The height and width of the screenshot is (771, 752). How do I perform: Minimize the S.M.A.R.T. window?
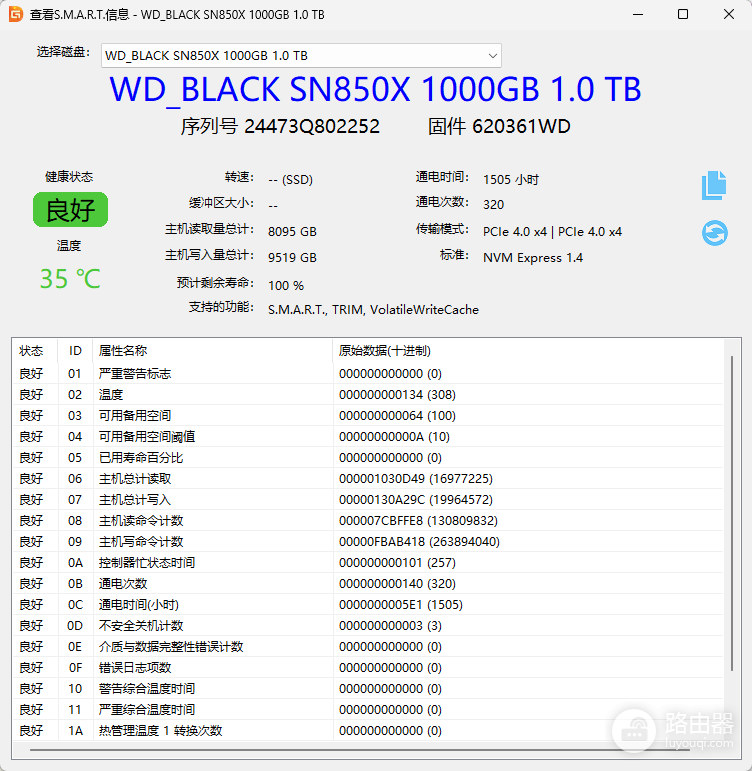[x=638, y=14]
